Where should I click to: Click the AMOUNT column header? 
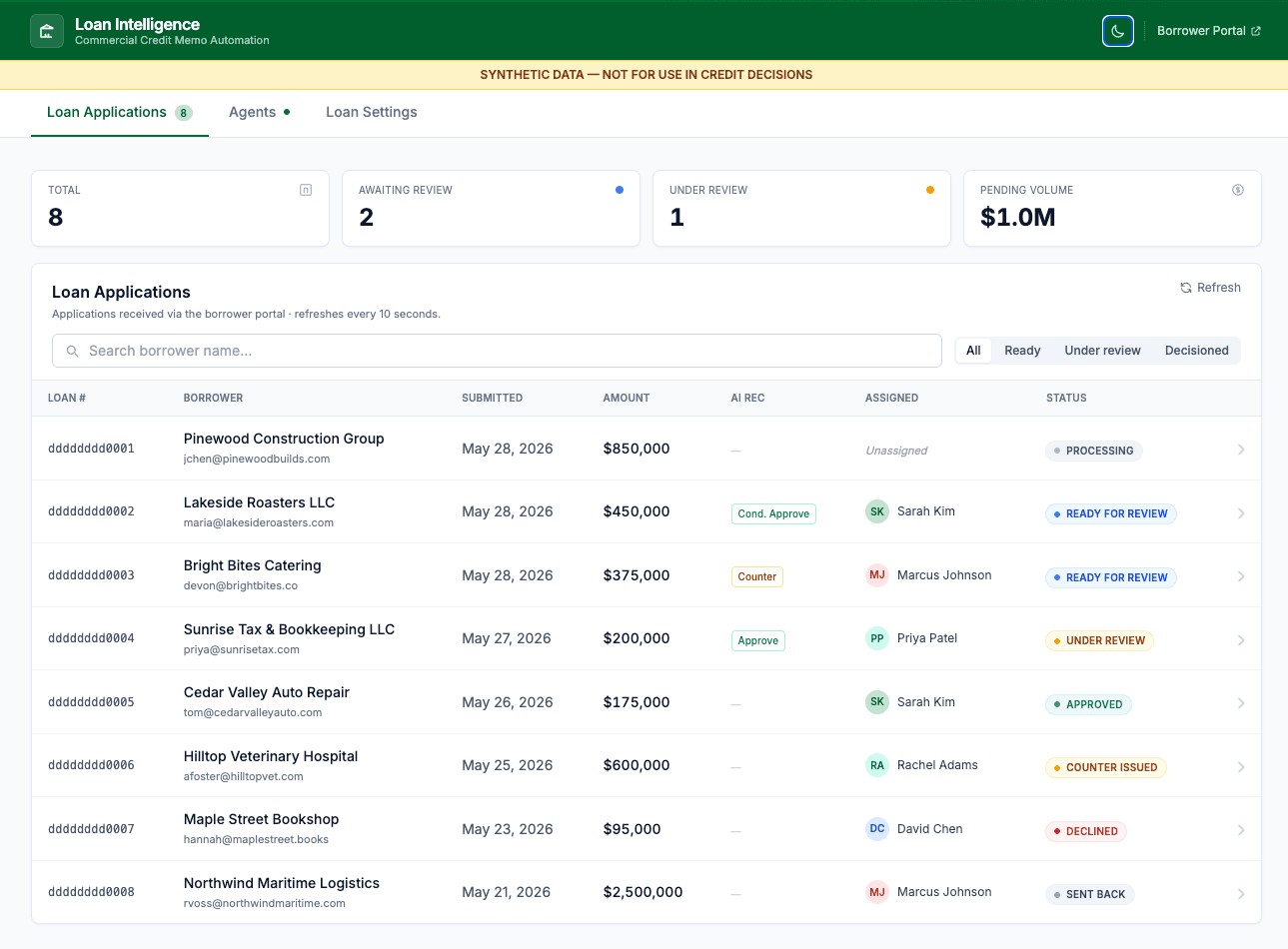627,398
